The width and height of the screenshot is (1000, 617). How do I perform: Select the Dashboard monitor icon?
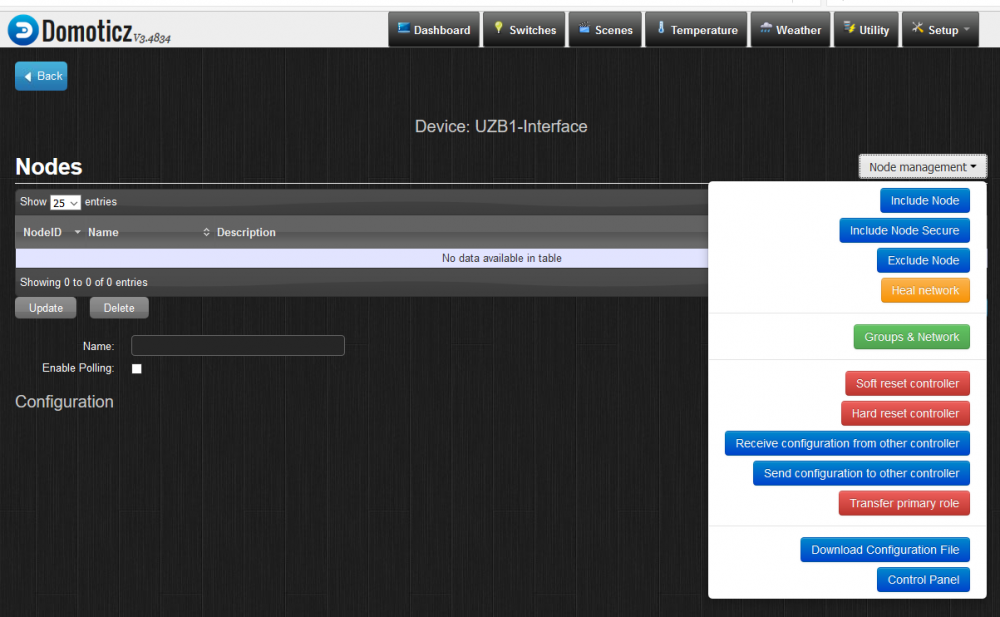coord(402,29)
